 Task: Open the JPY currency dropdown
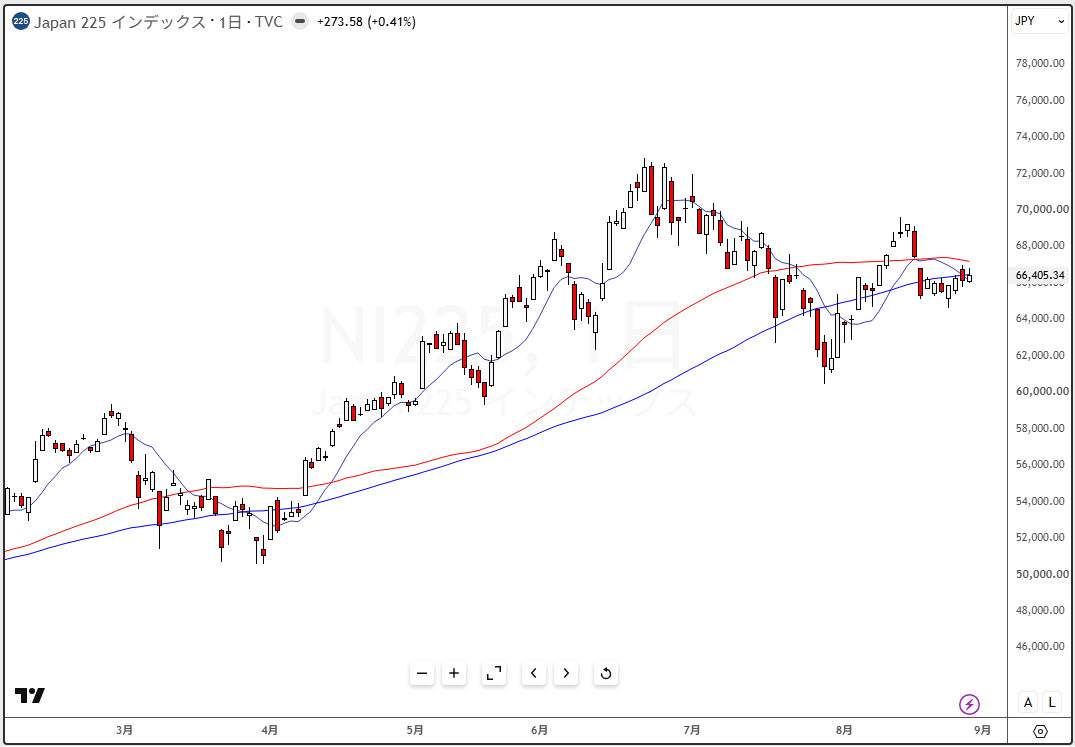point(1039,21)
